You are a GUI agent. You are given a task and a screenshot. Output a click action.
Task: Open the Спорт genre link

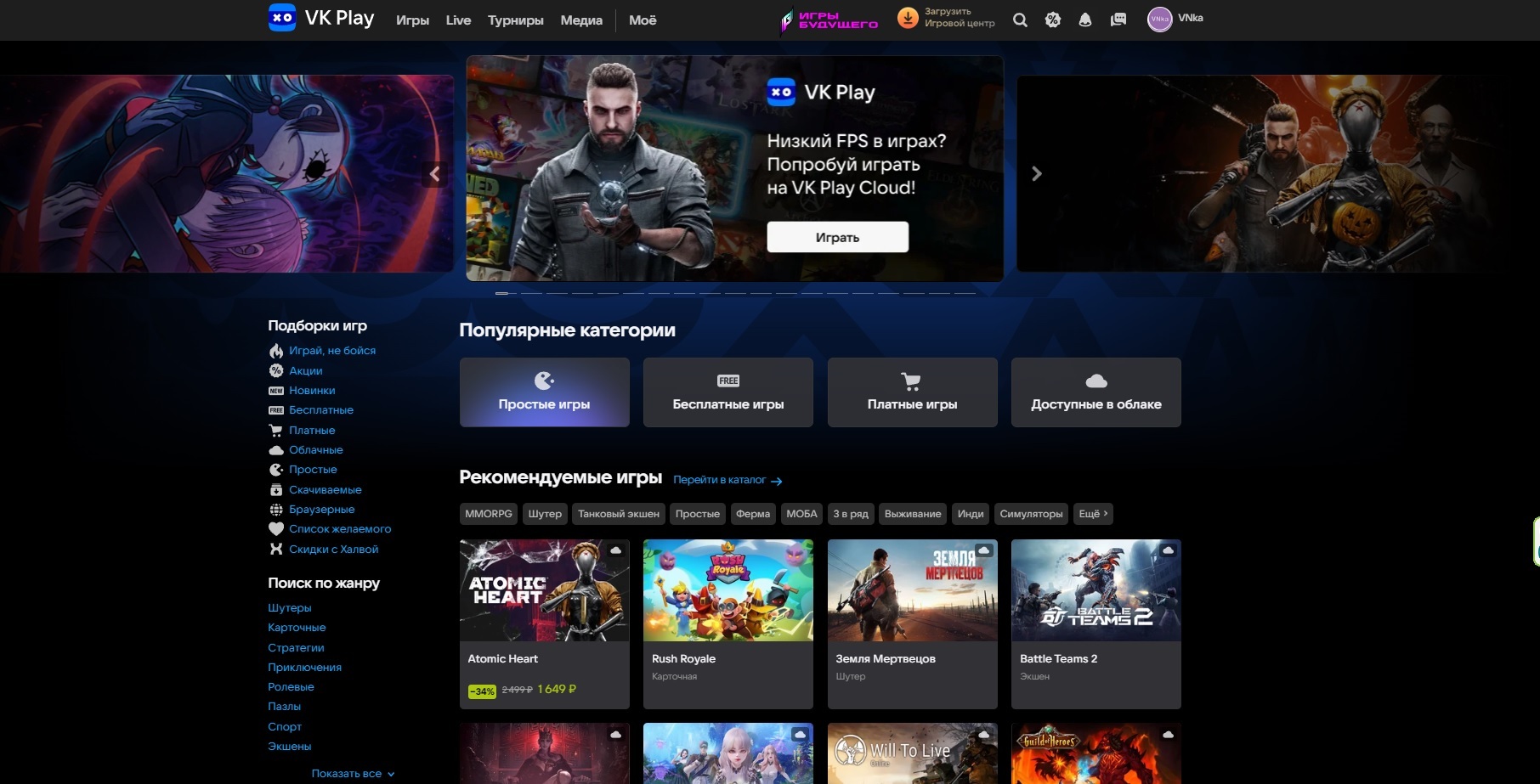point(285,727)
